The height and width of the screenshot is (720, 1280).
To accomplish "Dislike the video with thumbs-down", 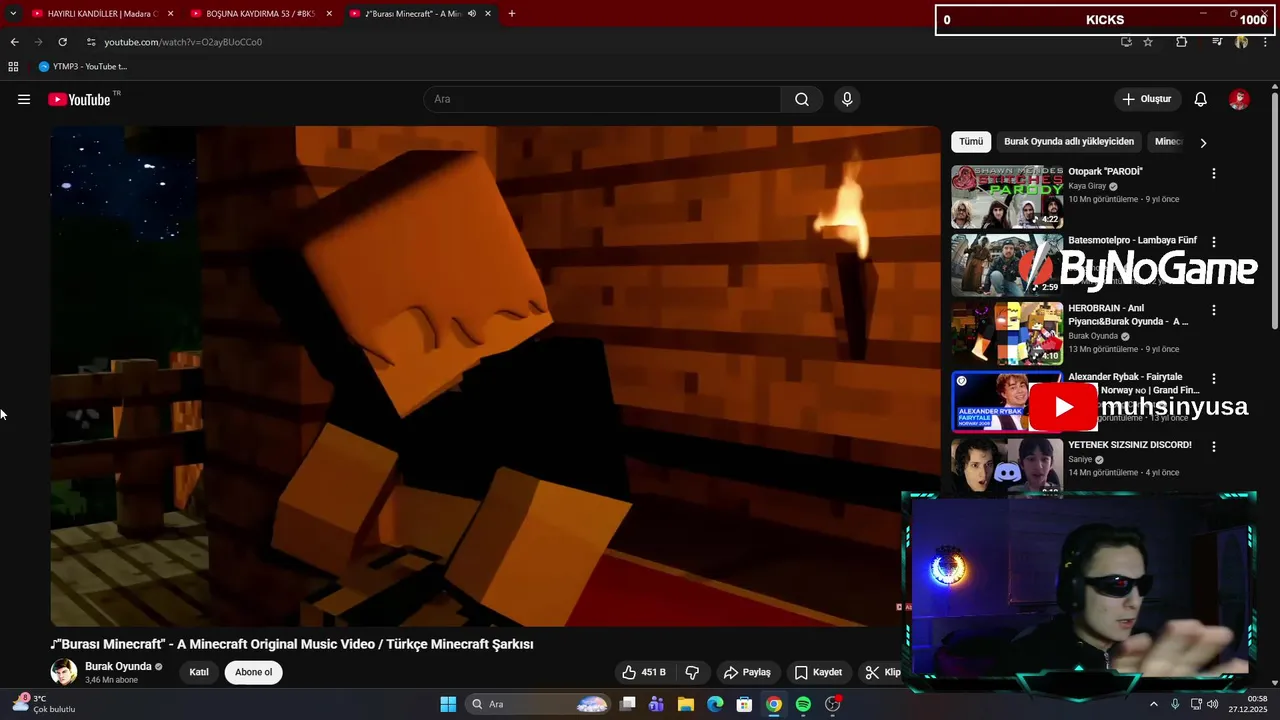I will [x=692, y=672].
